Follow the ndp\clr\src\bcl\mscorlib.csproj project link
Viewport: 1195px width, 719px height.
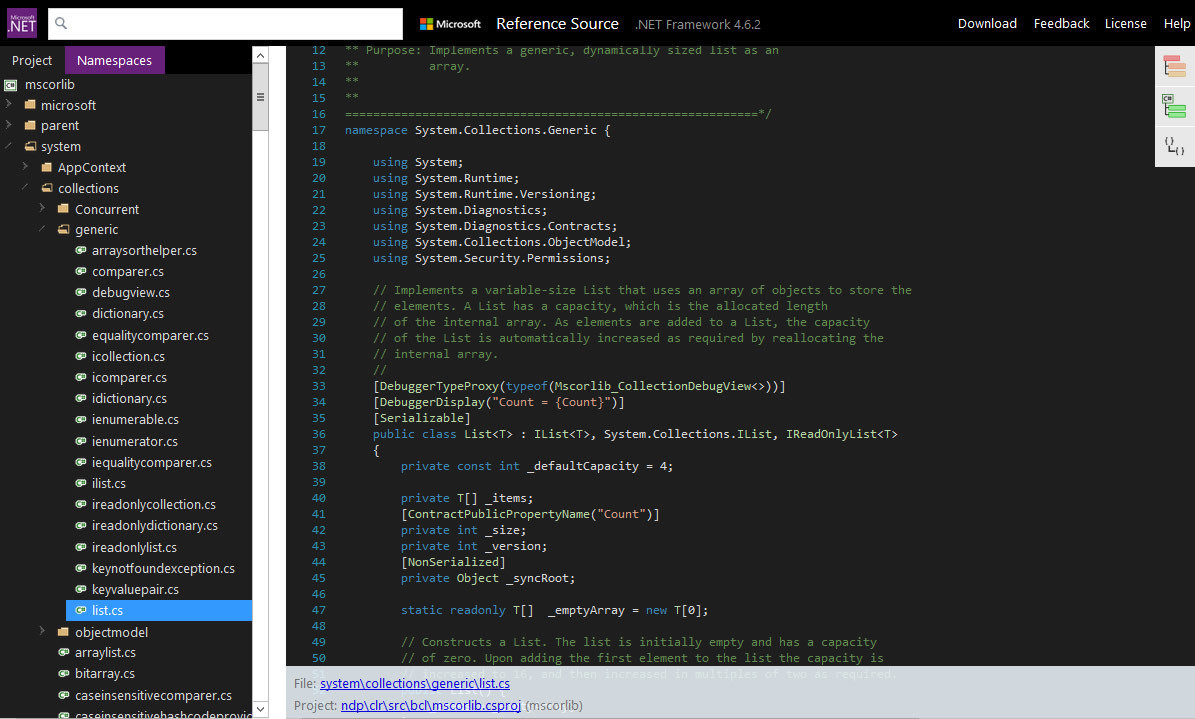[431, 705]
